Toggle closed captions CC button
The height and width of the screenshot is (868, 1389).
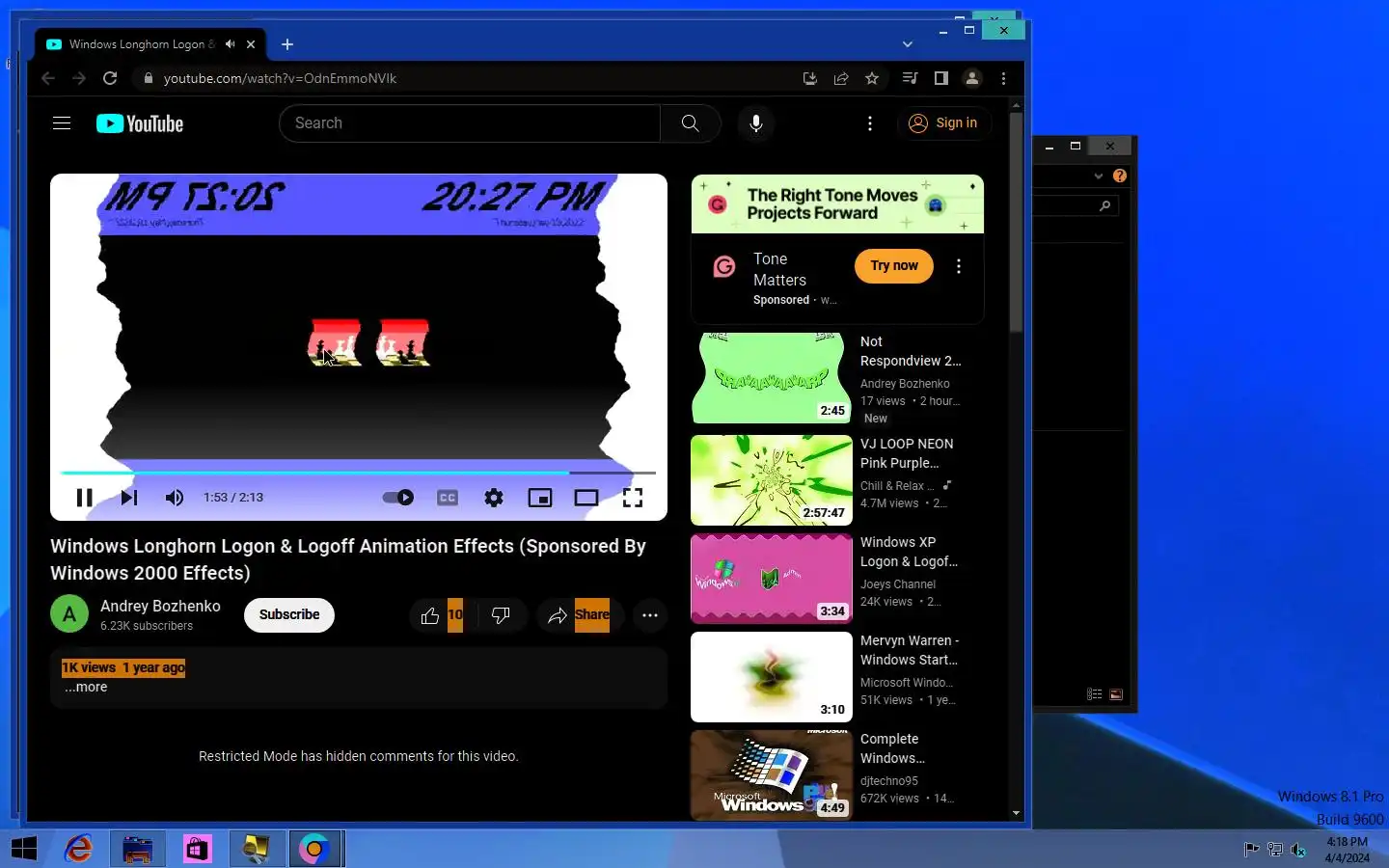[x=448, y=498]
